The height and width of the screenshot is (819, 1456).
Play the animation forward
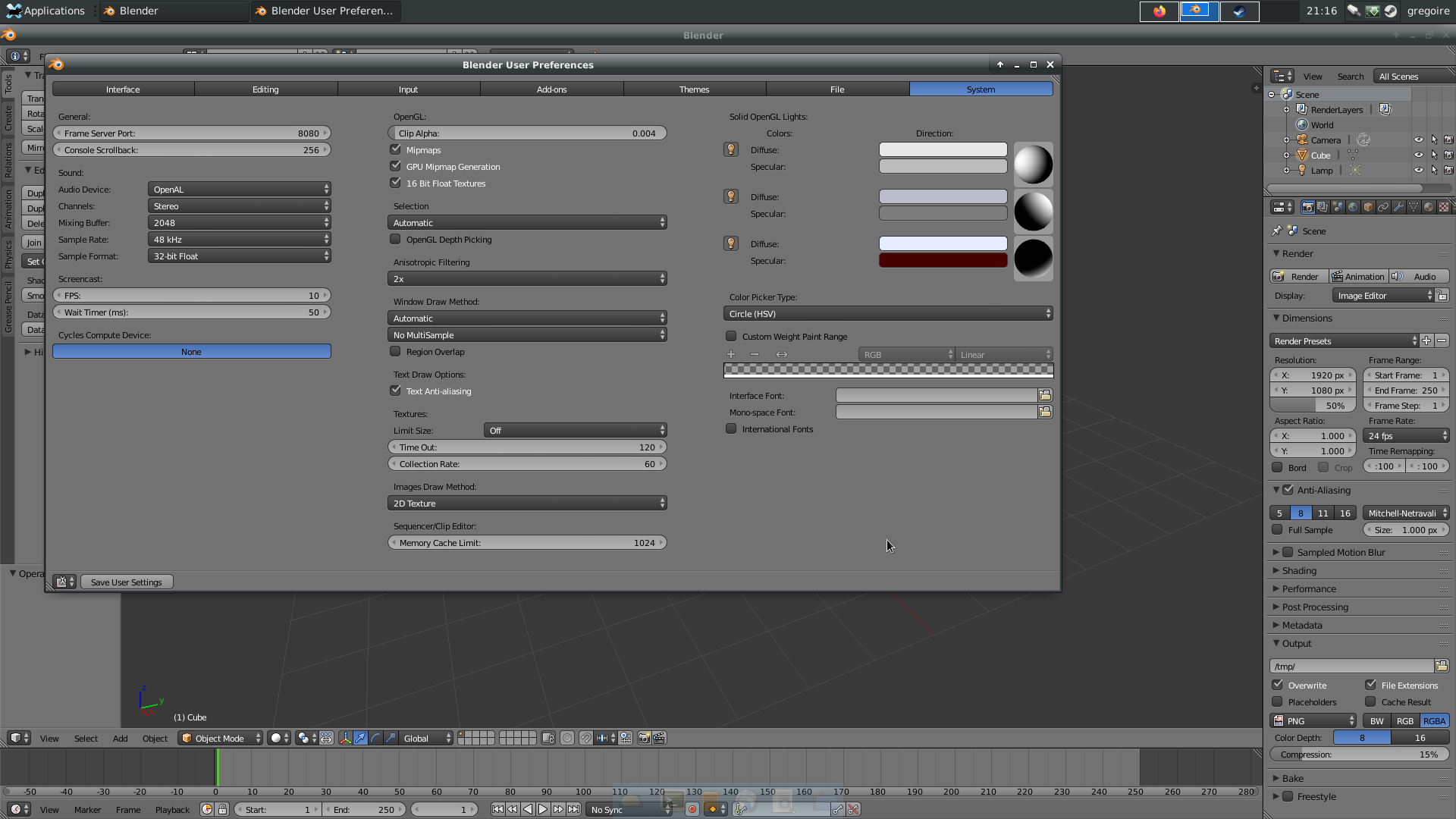[543, 809]
